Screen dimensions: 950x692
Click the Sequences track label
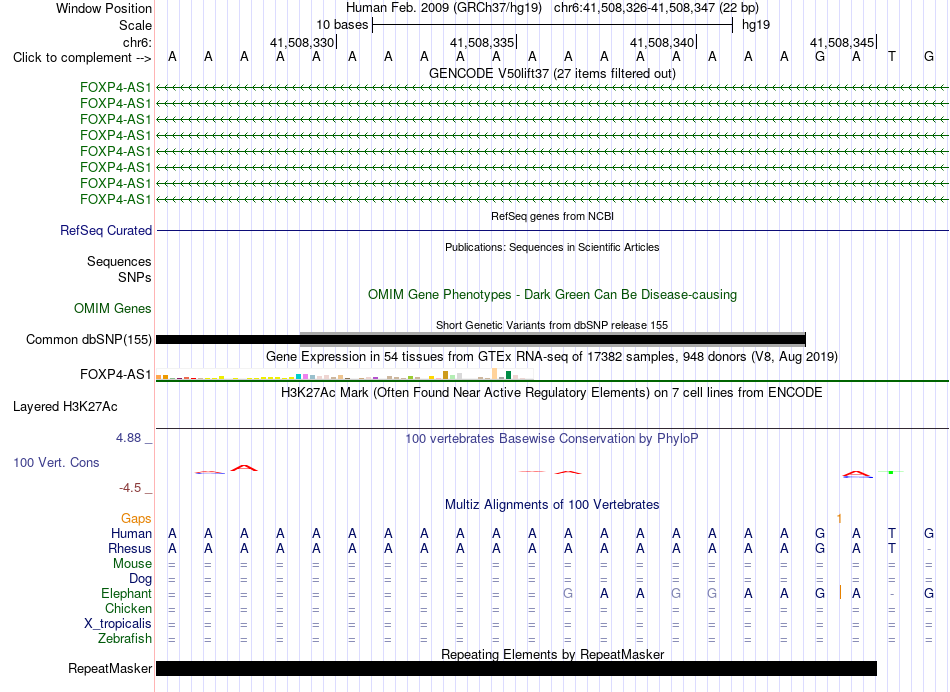pos(119,261)
